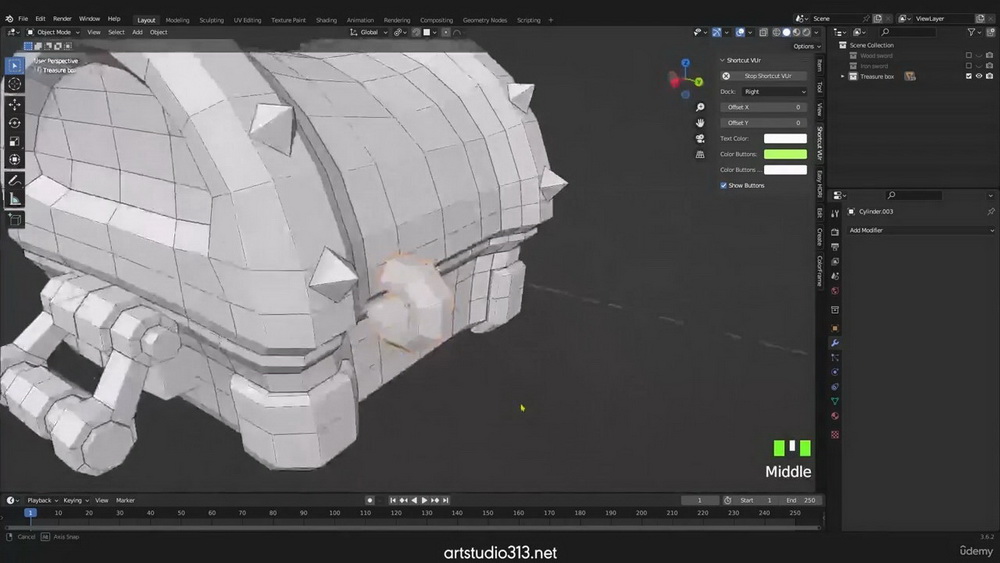Choose the Annotate pencil tool
1000x563 pixels.
click(x=15, y=180)
